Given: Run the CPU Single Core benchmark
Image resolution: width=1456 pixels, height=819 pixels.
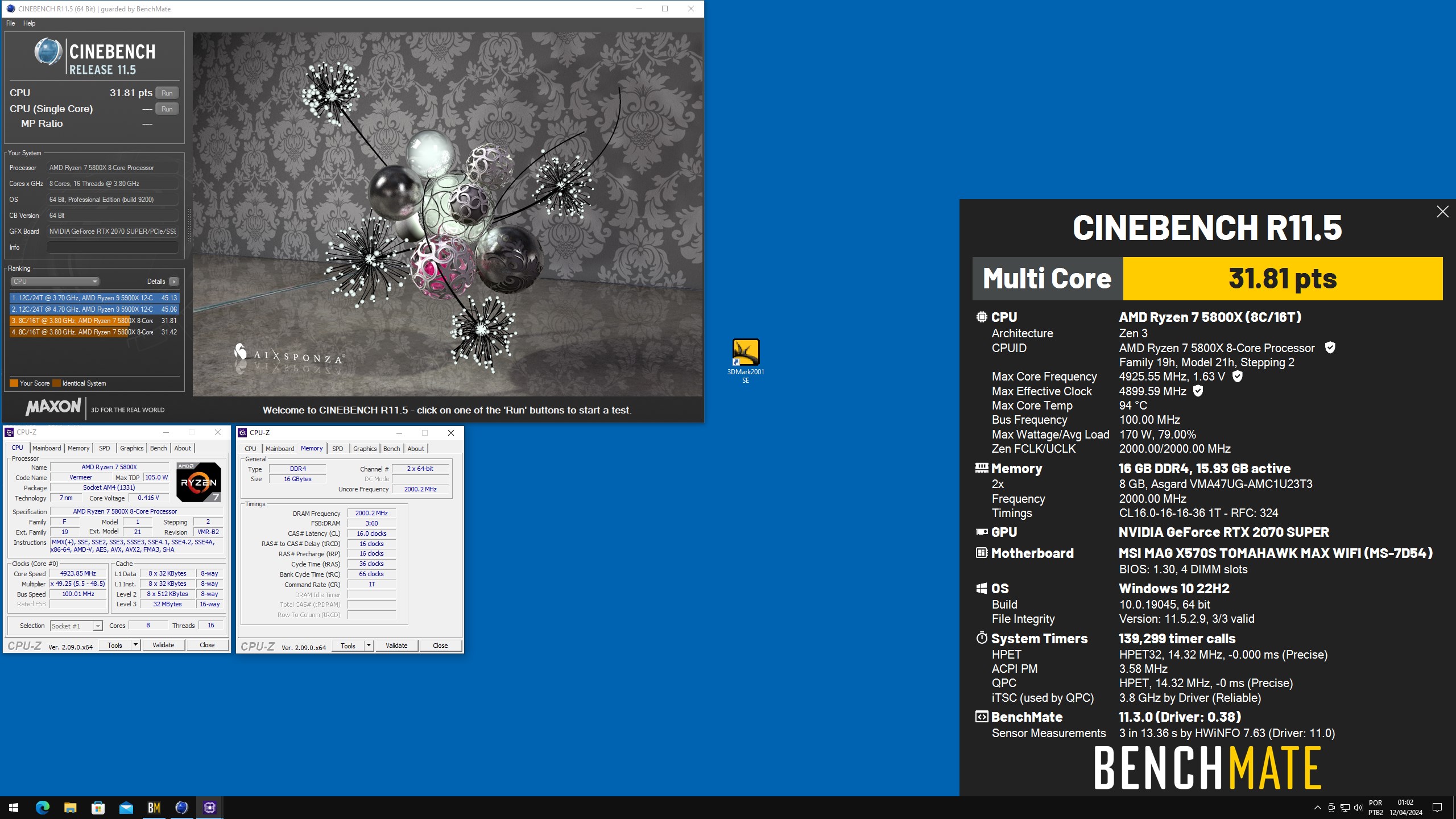Looking at the screenshot, I should pos(167,109).
